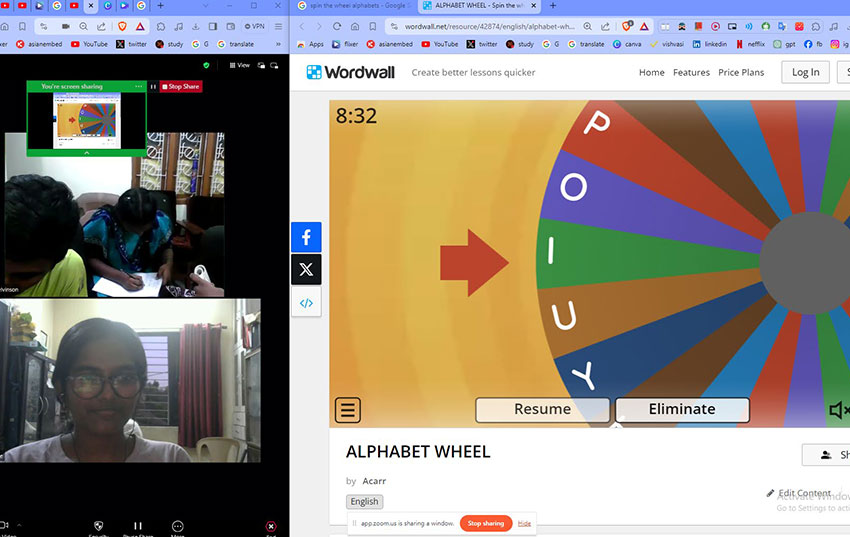Toggle the Zoom camera video button
Viewport: 850px width, 537px height.
pos(4,525)
